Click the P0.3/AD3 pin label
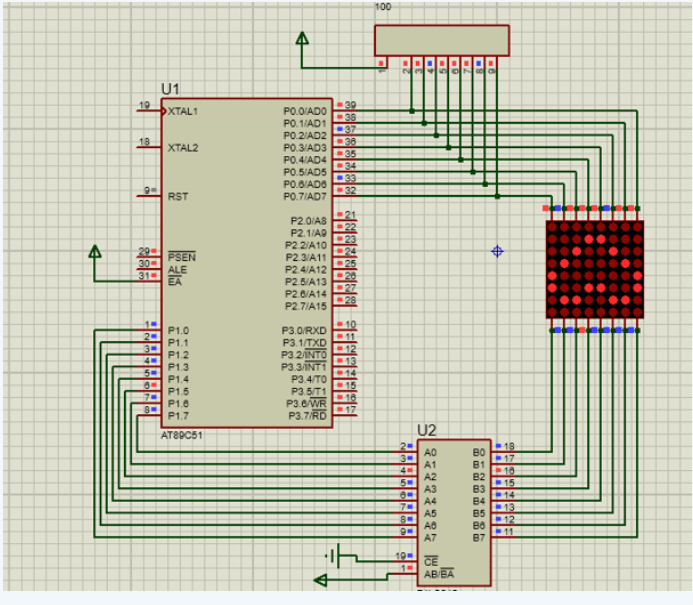The height and width of the screenshot is (605, 693). click(x=305, y=148)
